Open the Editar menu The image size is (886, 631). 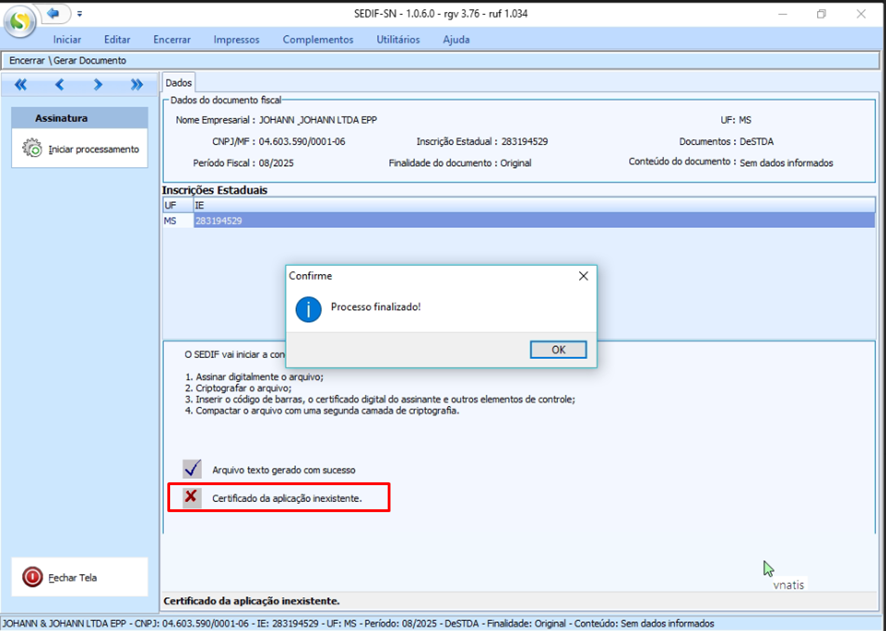117,40
